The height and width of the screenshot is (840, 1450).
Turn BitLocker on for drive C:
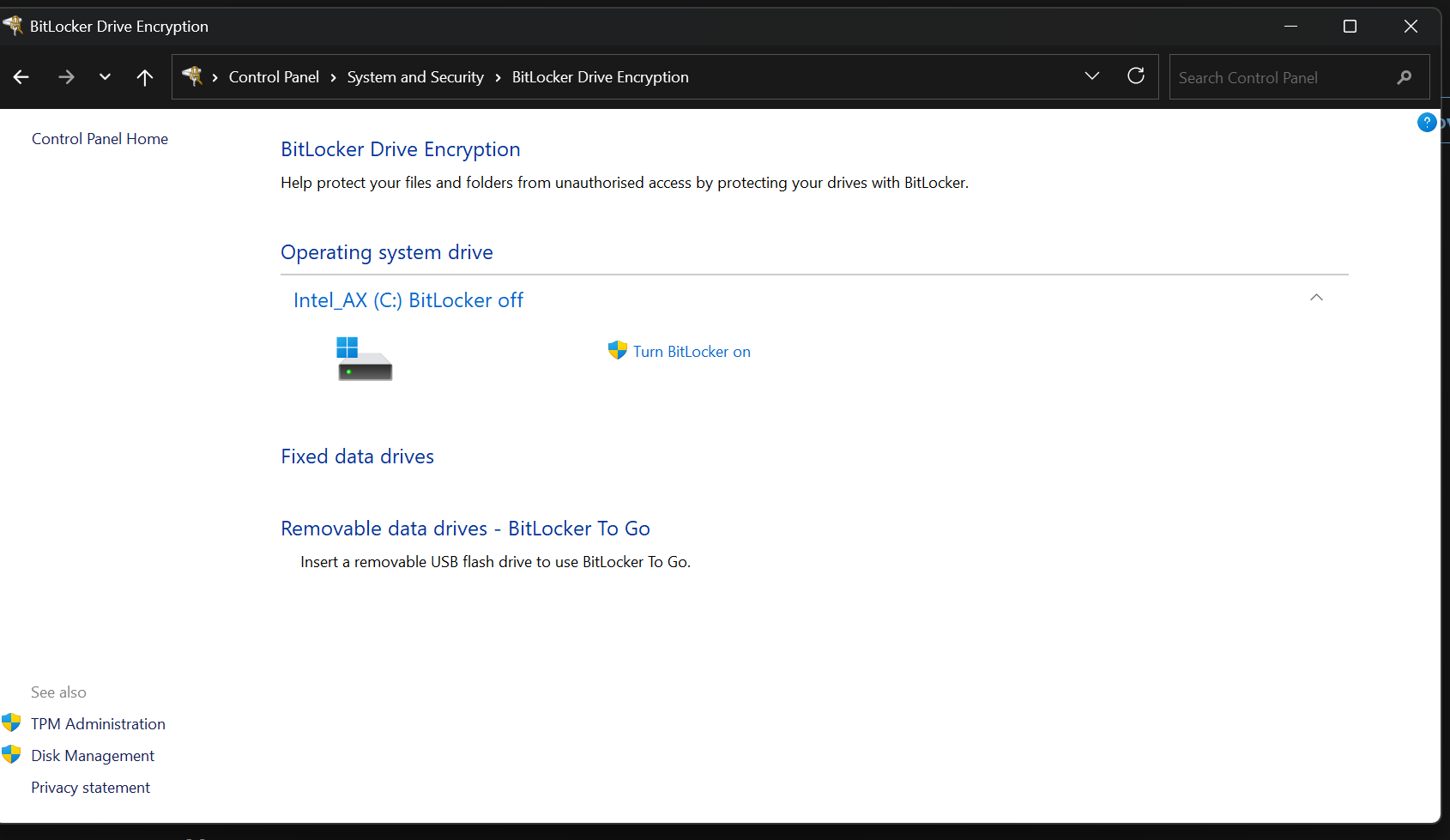point(692,351)
